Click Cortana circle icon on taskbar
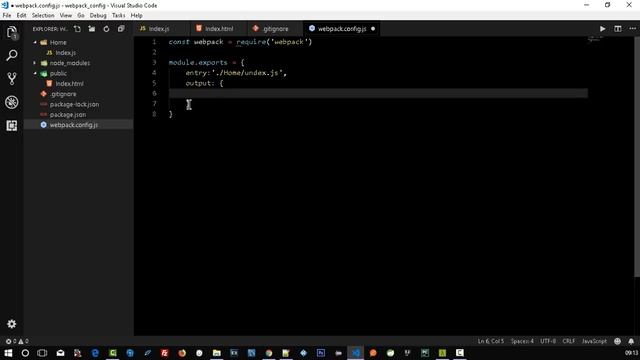 25,353
